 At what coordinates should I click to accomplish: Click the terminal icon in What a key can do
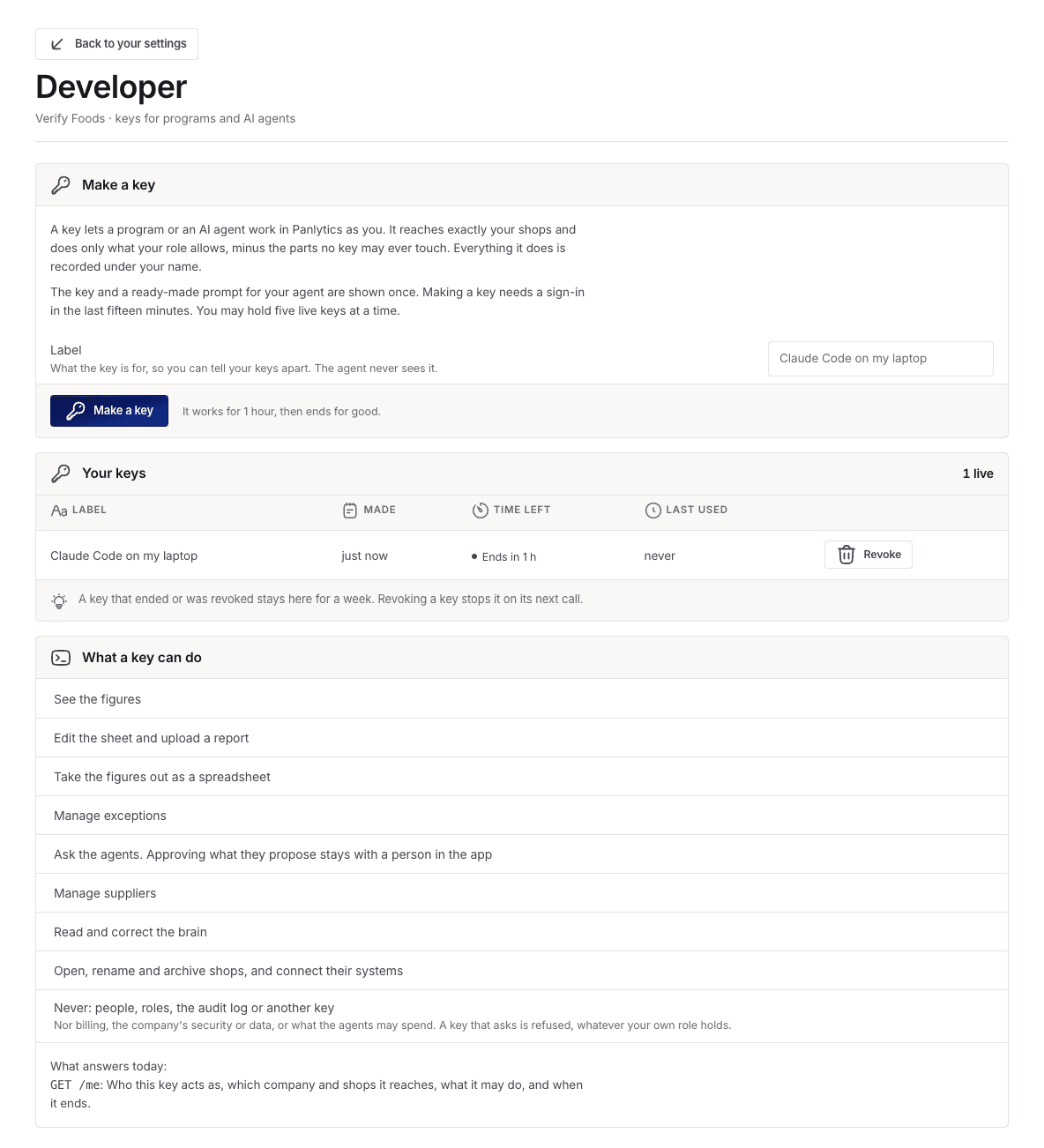(61, 658)
